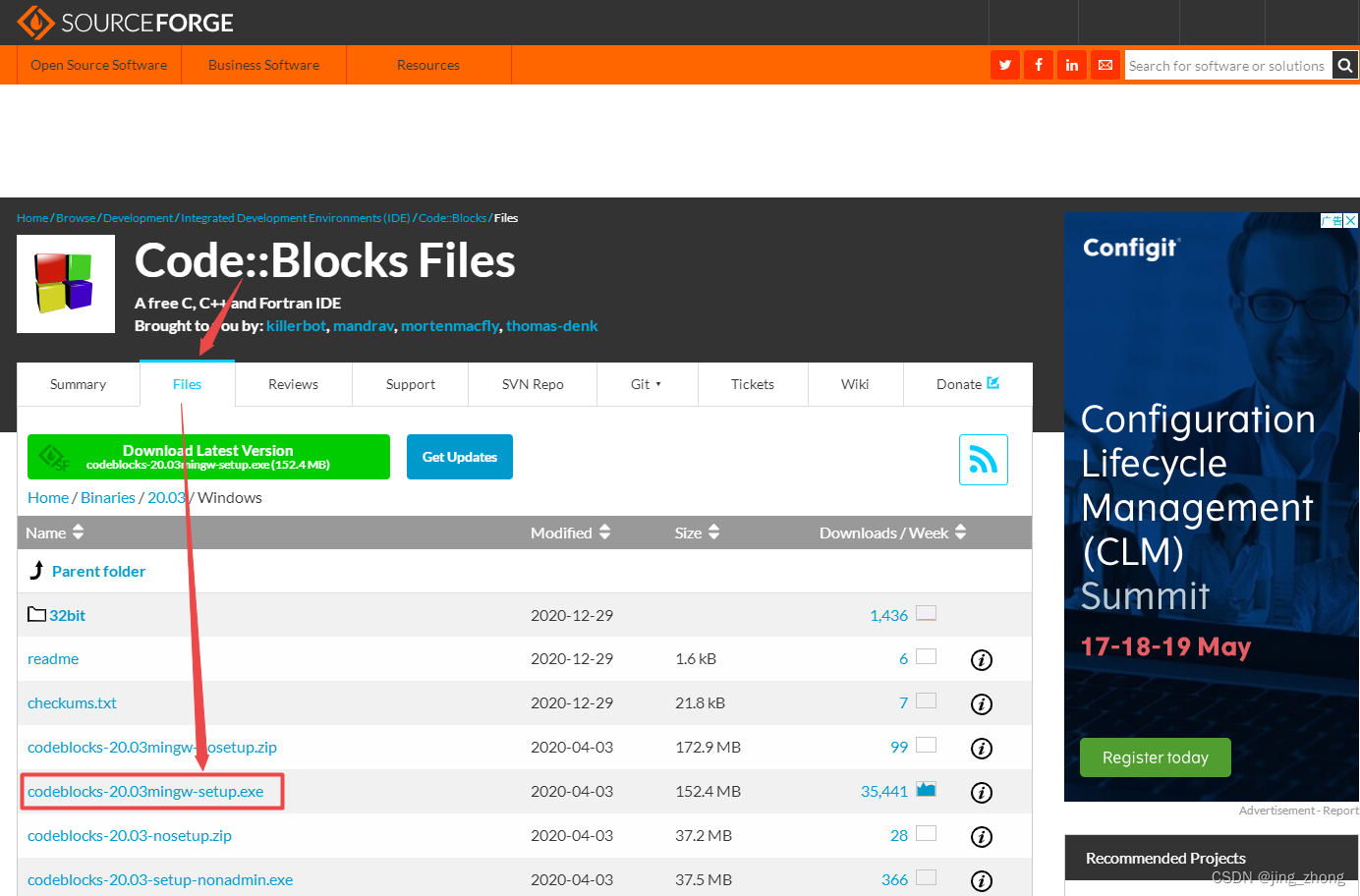Open the Twitter share icon
The width and height of the screenshot is (1360, 896).
coord(1005,65)
